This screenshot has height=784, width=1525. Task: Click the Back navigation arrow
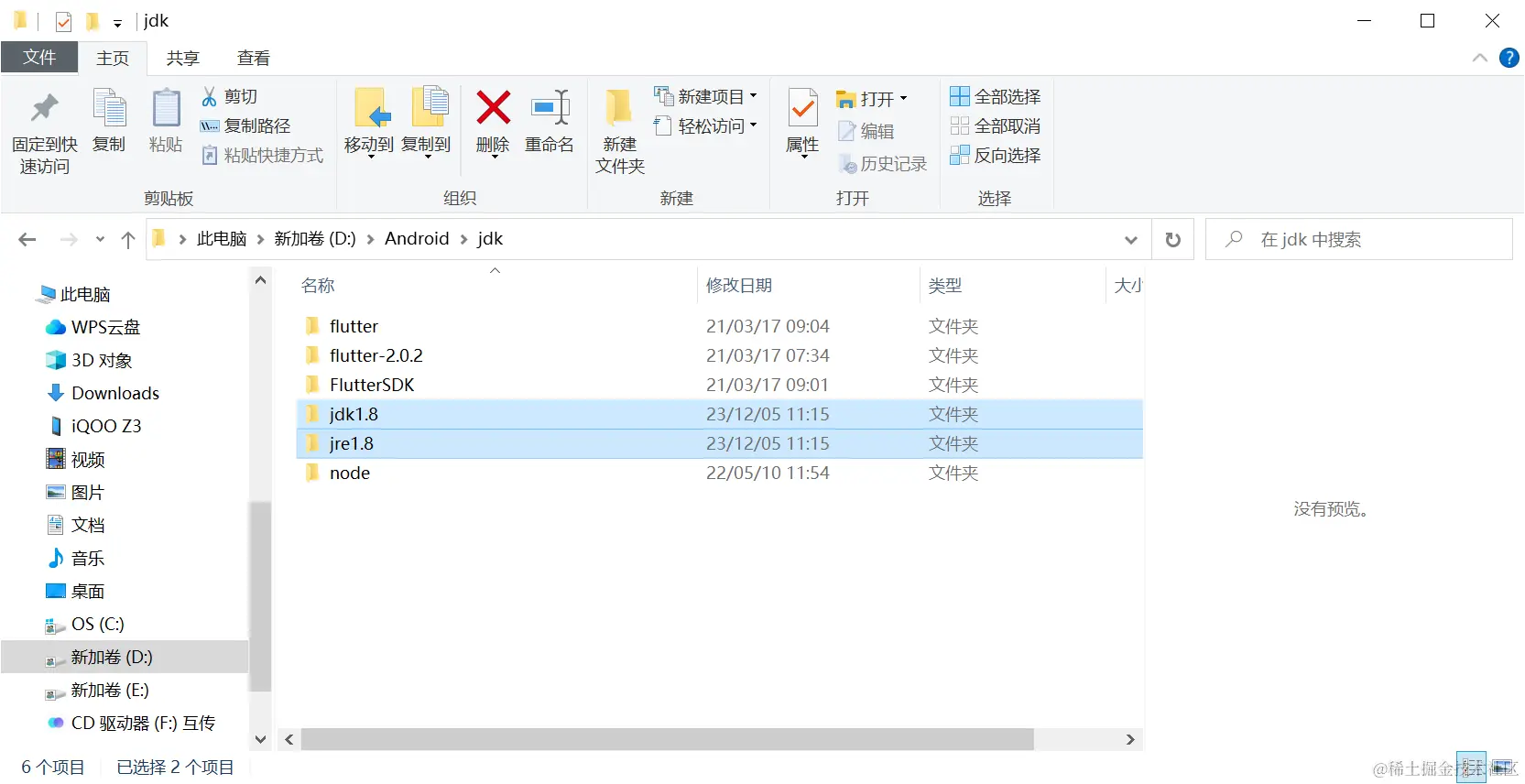[x=27, y=239]
